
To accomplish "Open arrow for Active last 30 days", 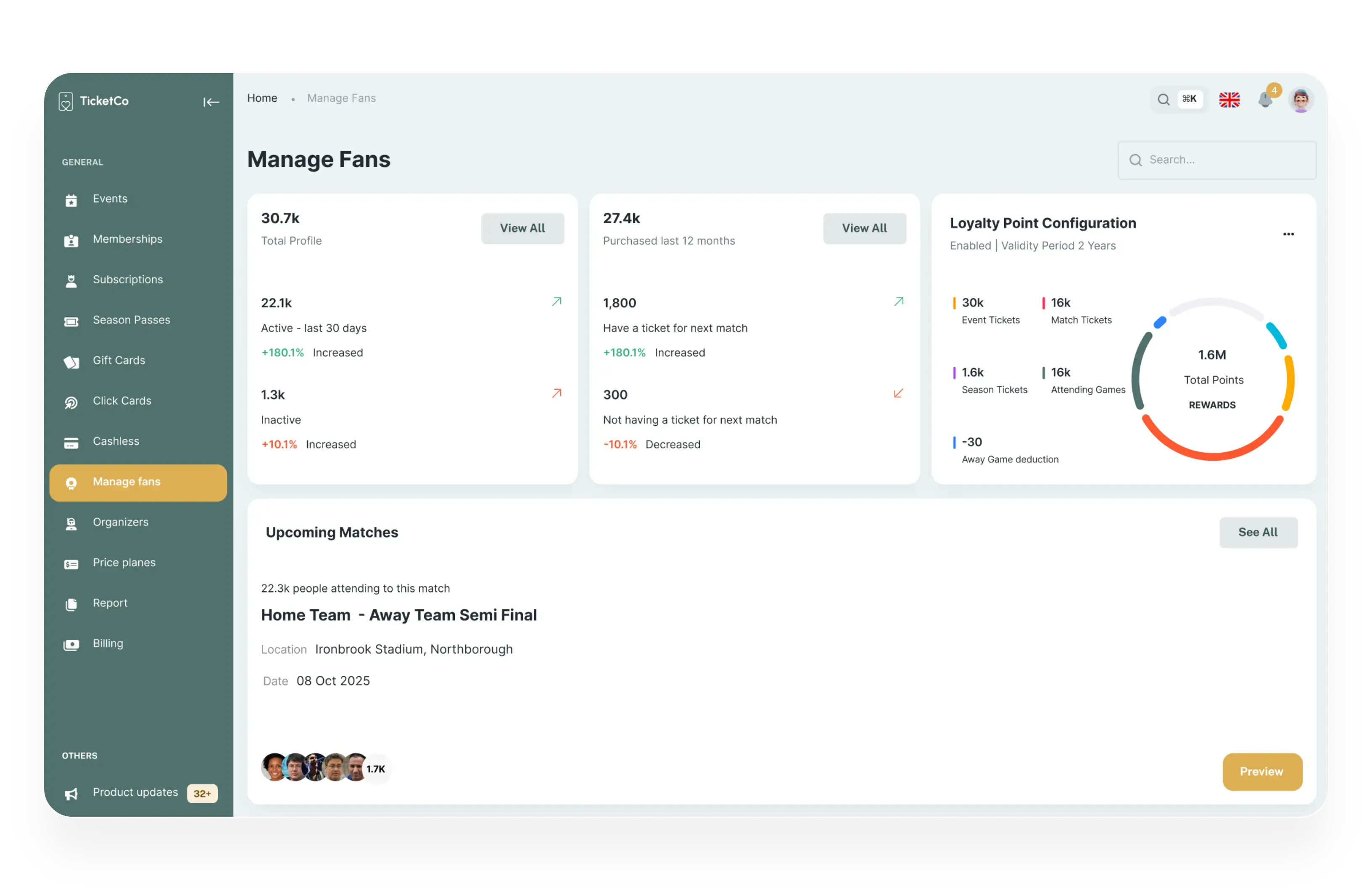I will pos(556,301).
